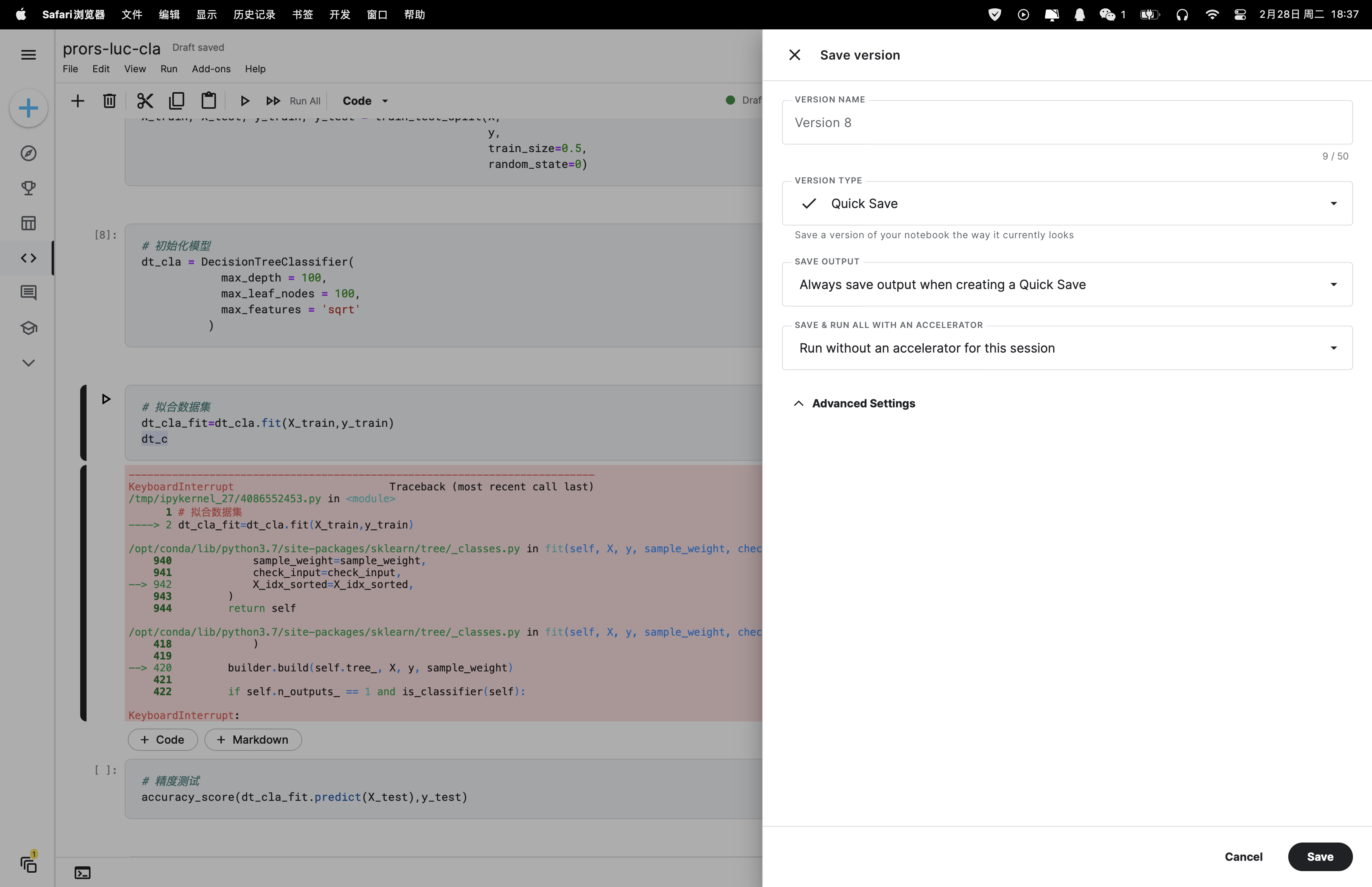This screenshot has height=887, width=1372.
Task: Open the notebook Edit menu
Action: (101, 69)
